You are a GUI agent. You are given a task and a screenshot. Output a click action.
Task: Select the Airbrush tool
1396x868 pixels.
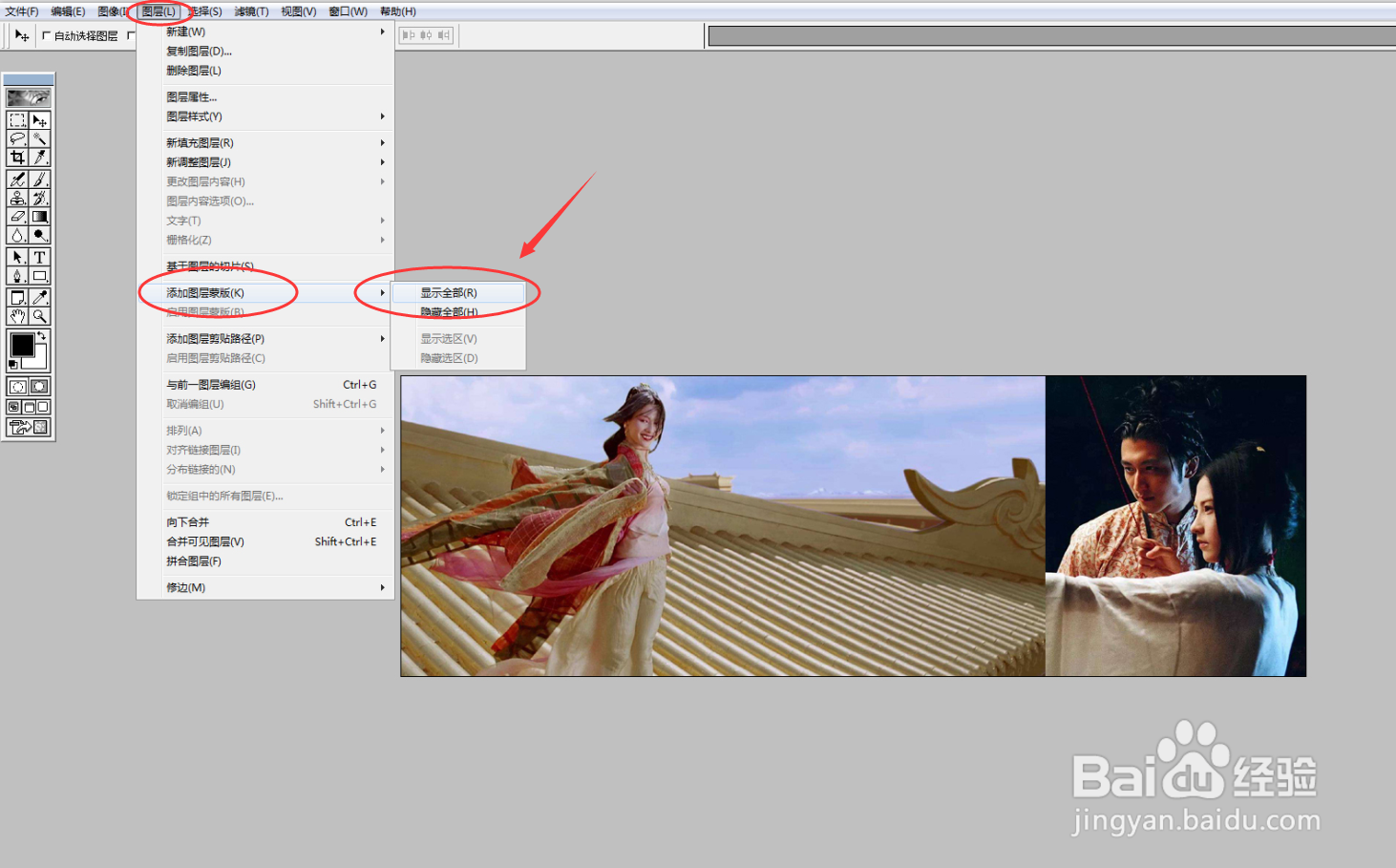click(17, 180)
